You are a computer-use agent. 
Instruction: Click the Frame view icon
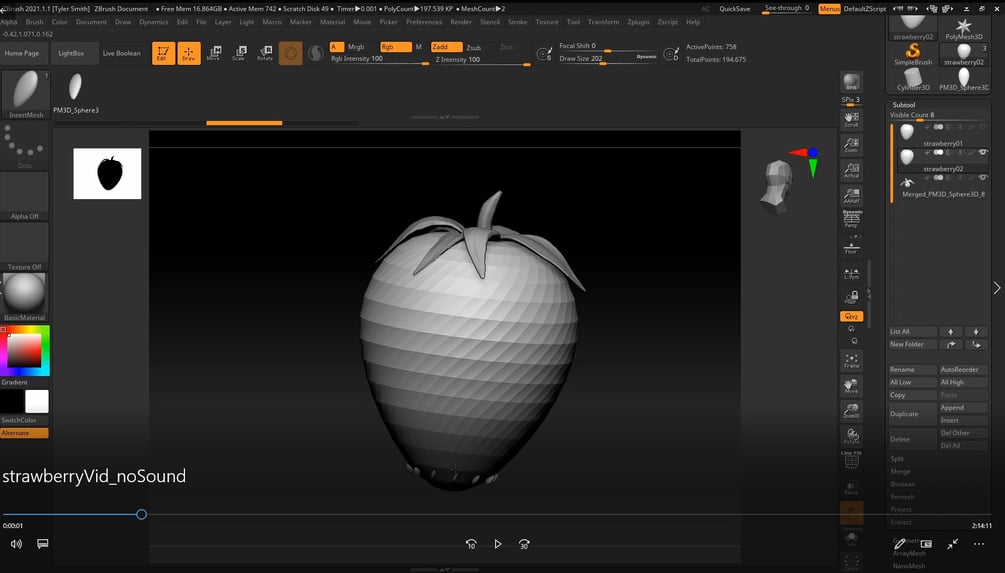tap(851, 361)
